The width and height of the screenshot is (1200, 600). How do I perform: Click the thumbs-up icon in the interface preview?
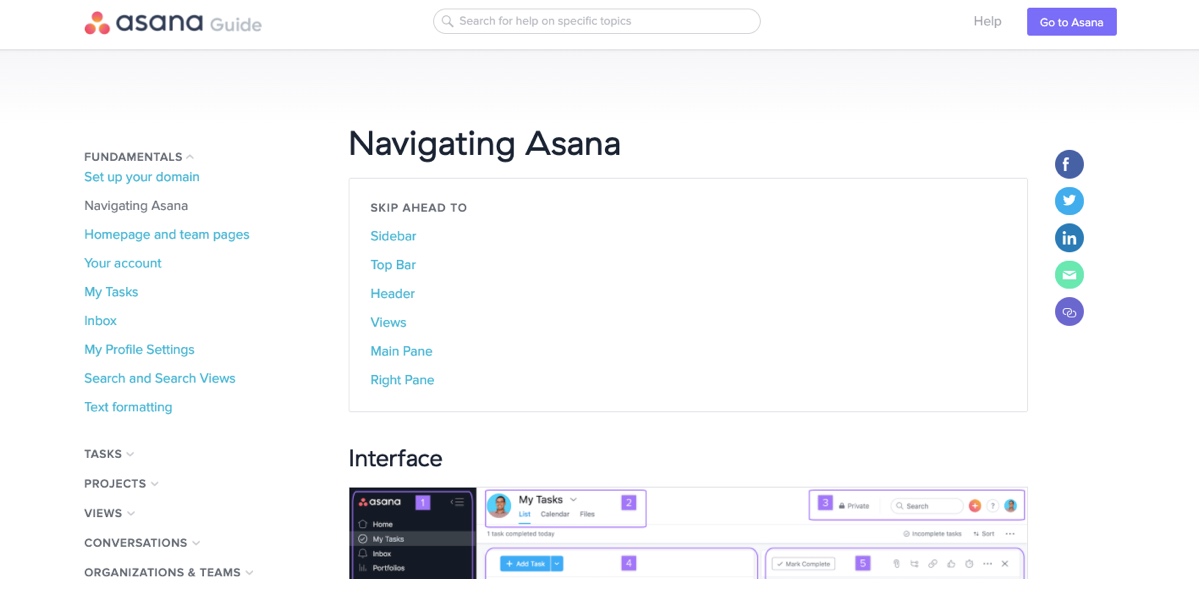pos(952,563)
